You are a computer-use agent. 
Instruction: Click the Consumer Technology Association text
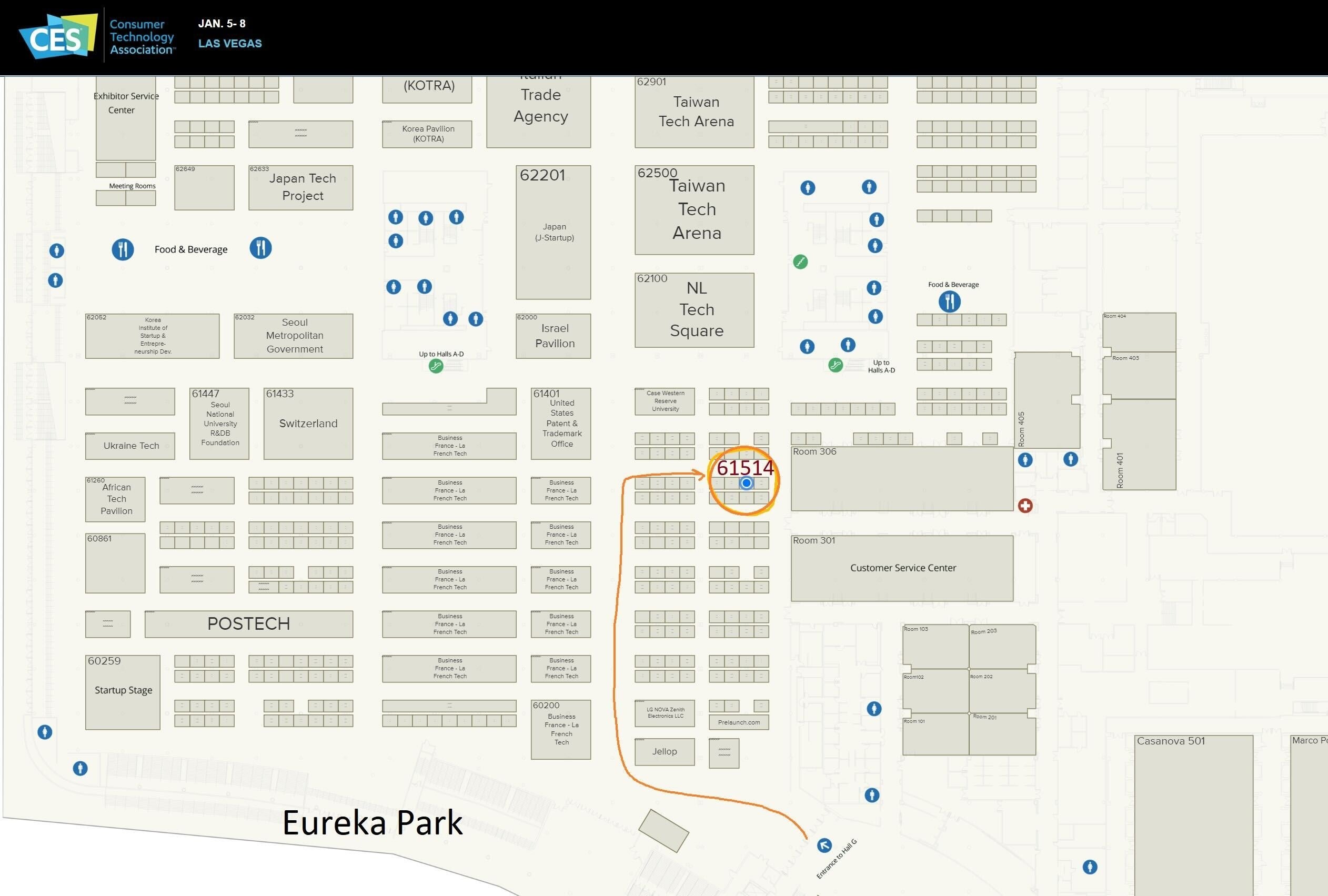(x=141, y=37)
